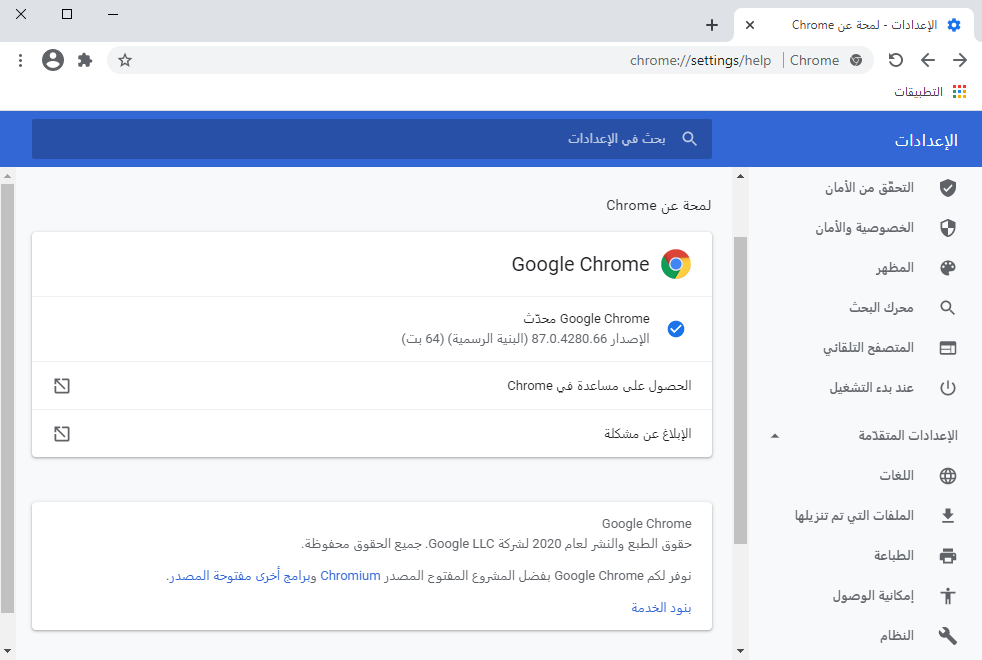Click the sidebar scrollbar down arrow
The image size is (982, 660).
click(740, 651)
